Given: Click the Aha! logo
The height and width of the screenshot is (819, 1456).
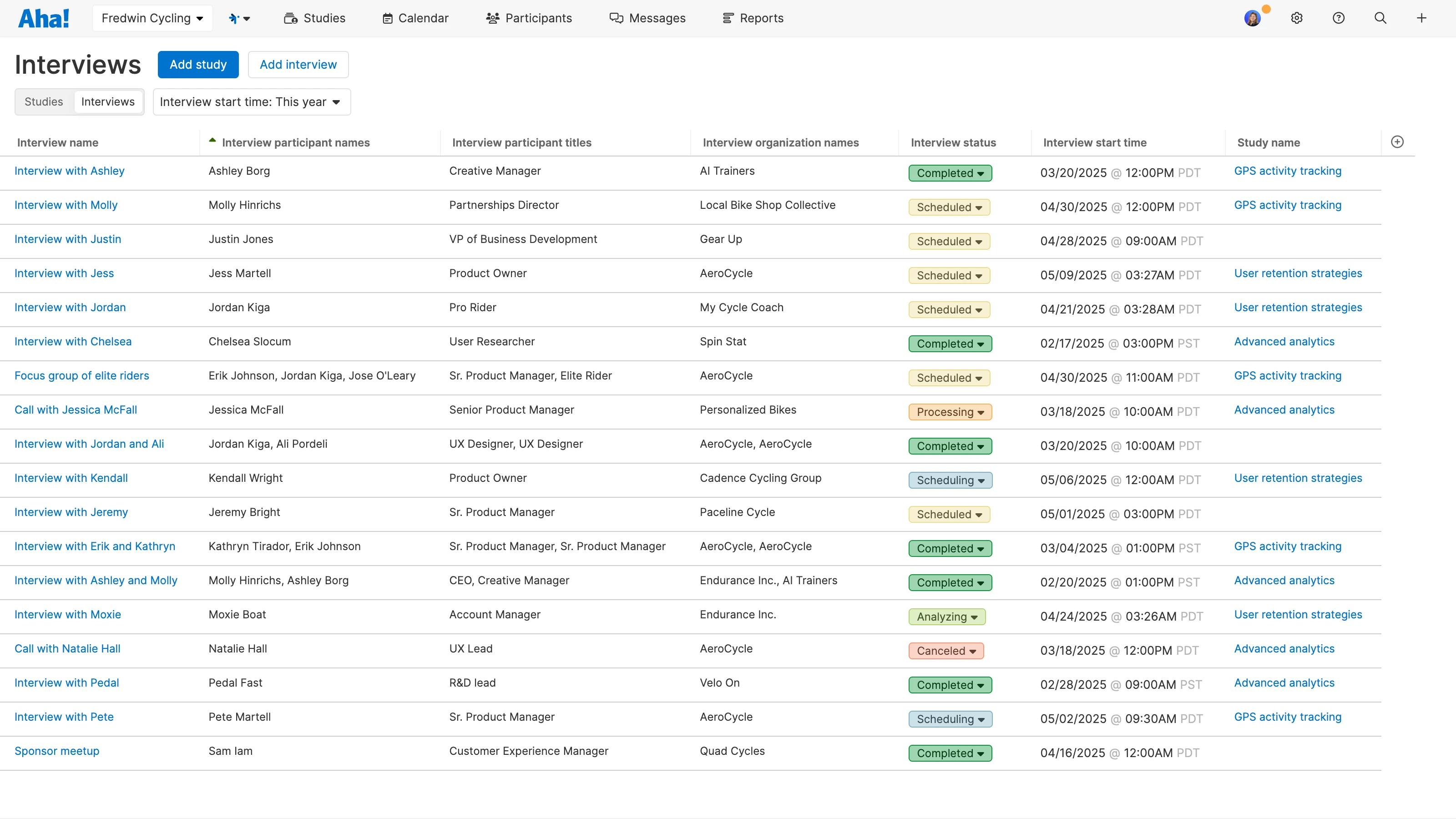Looking at the screenshot, I should 44,18.
